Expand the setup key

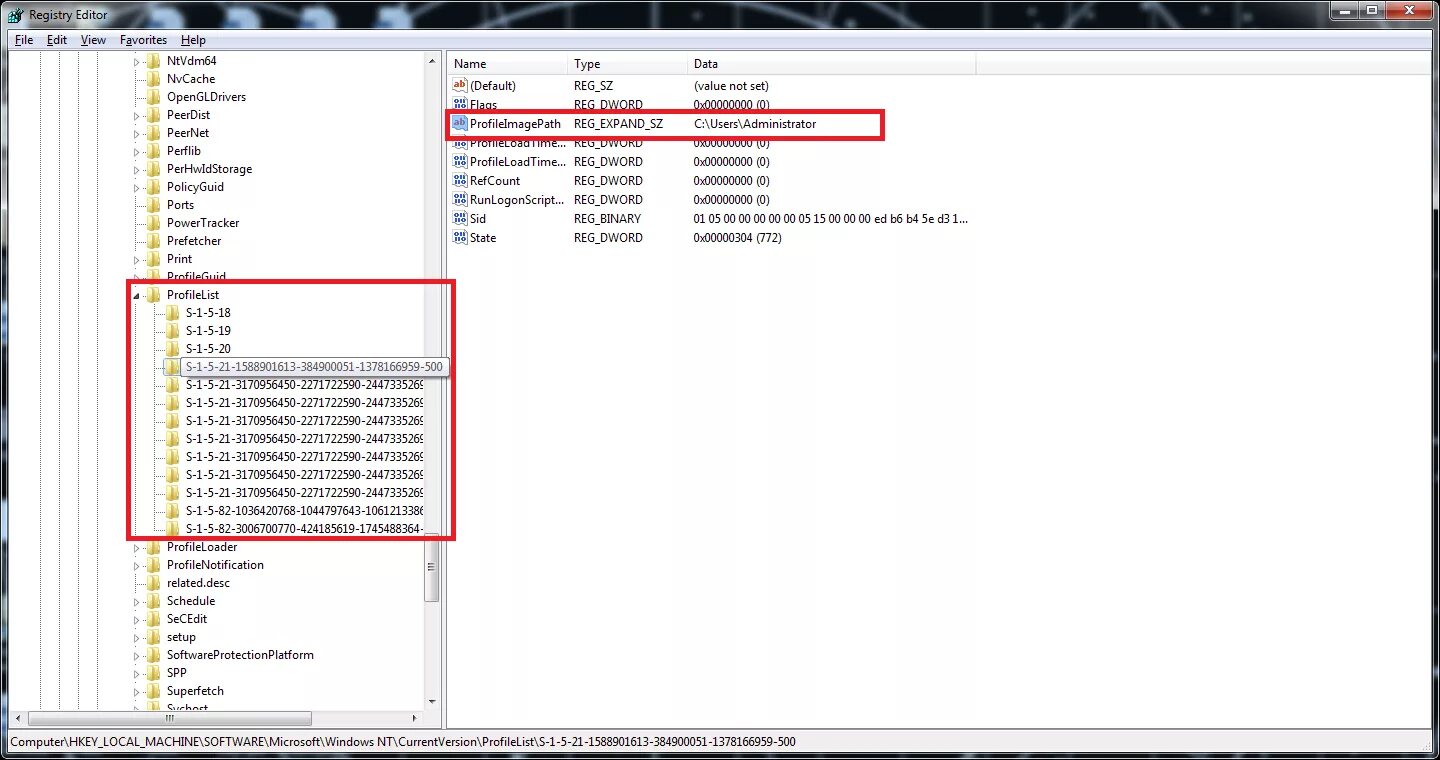pos(137,637)
